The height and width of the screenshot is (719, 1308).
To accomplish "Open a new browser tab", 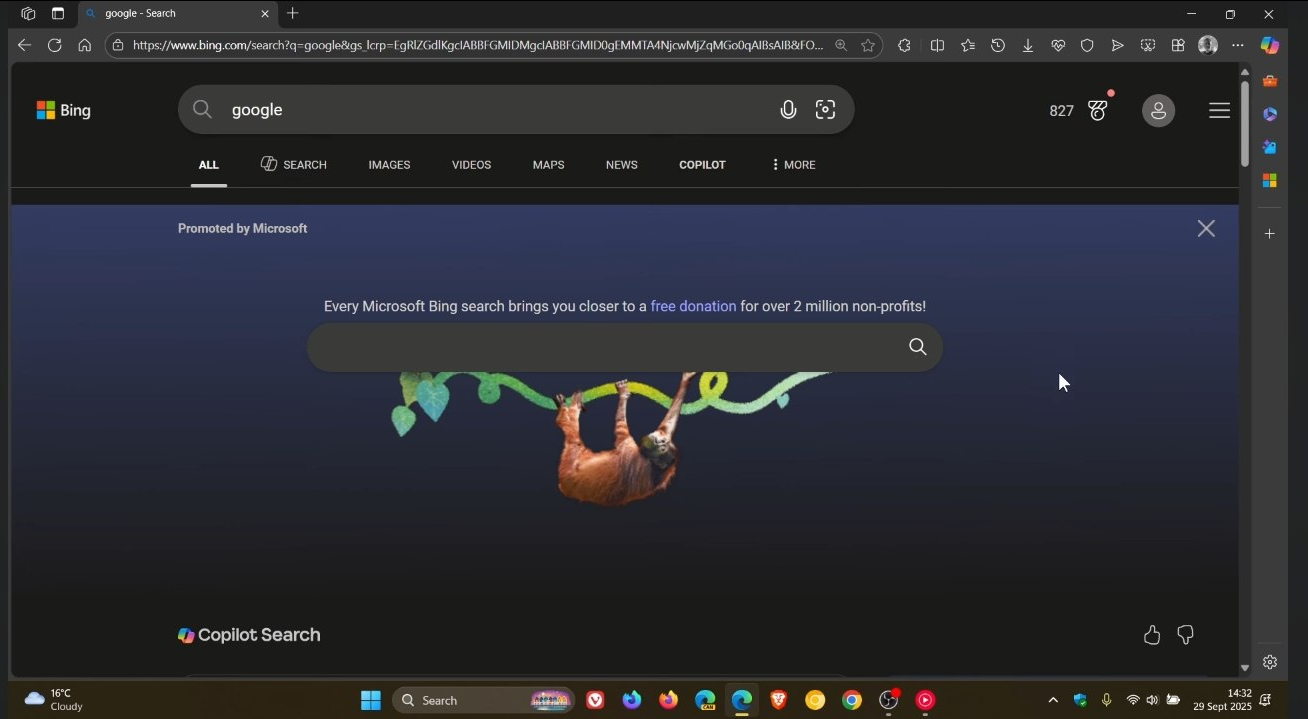I will pyautogui.click(x=292, y=13).
